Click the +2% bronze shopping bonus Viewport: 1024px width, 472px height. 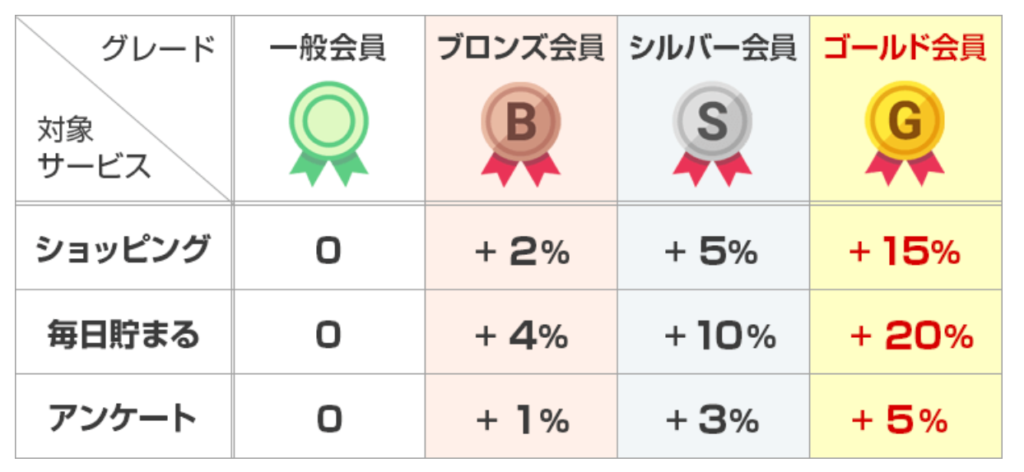(522, 252)
